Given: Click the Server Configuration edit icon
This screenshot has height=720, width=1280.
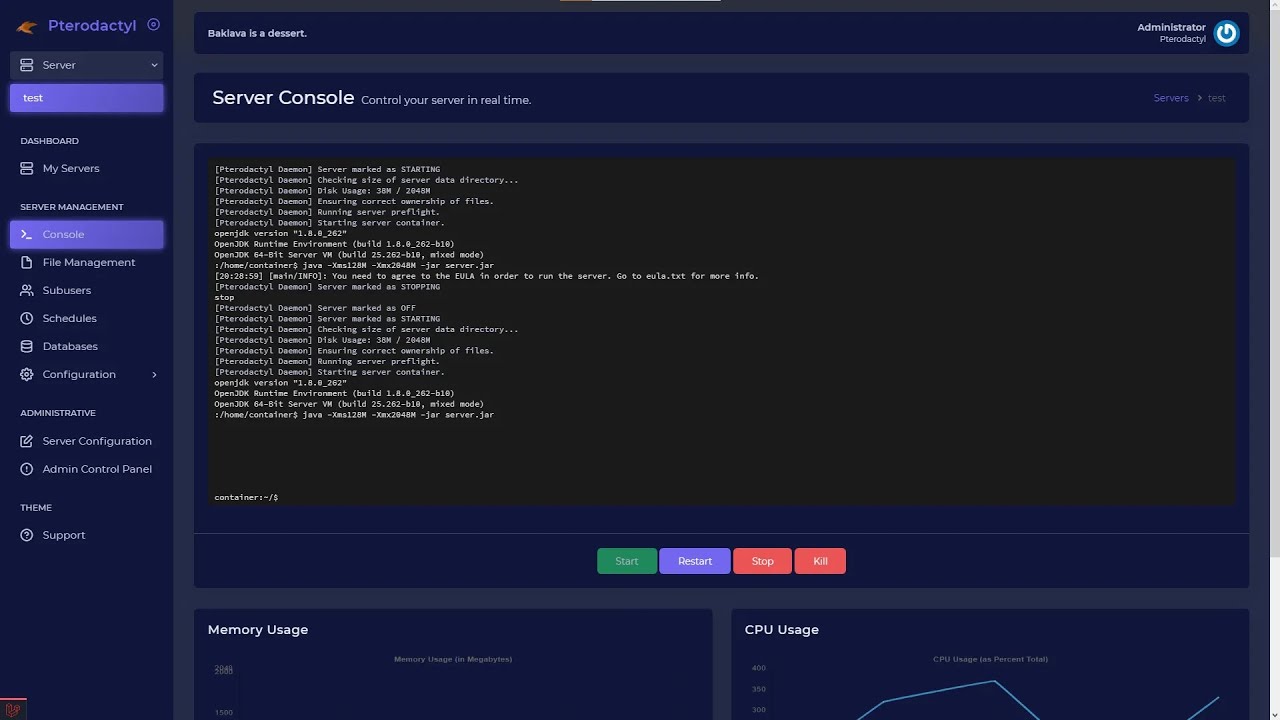Looking at the screenshot, I should (27, 441).
